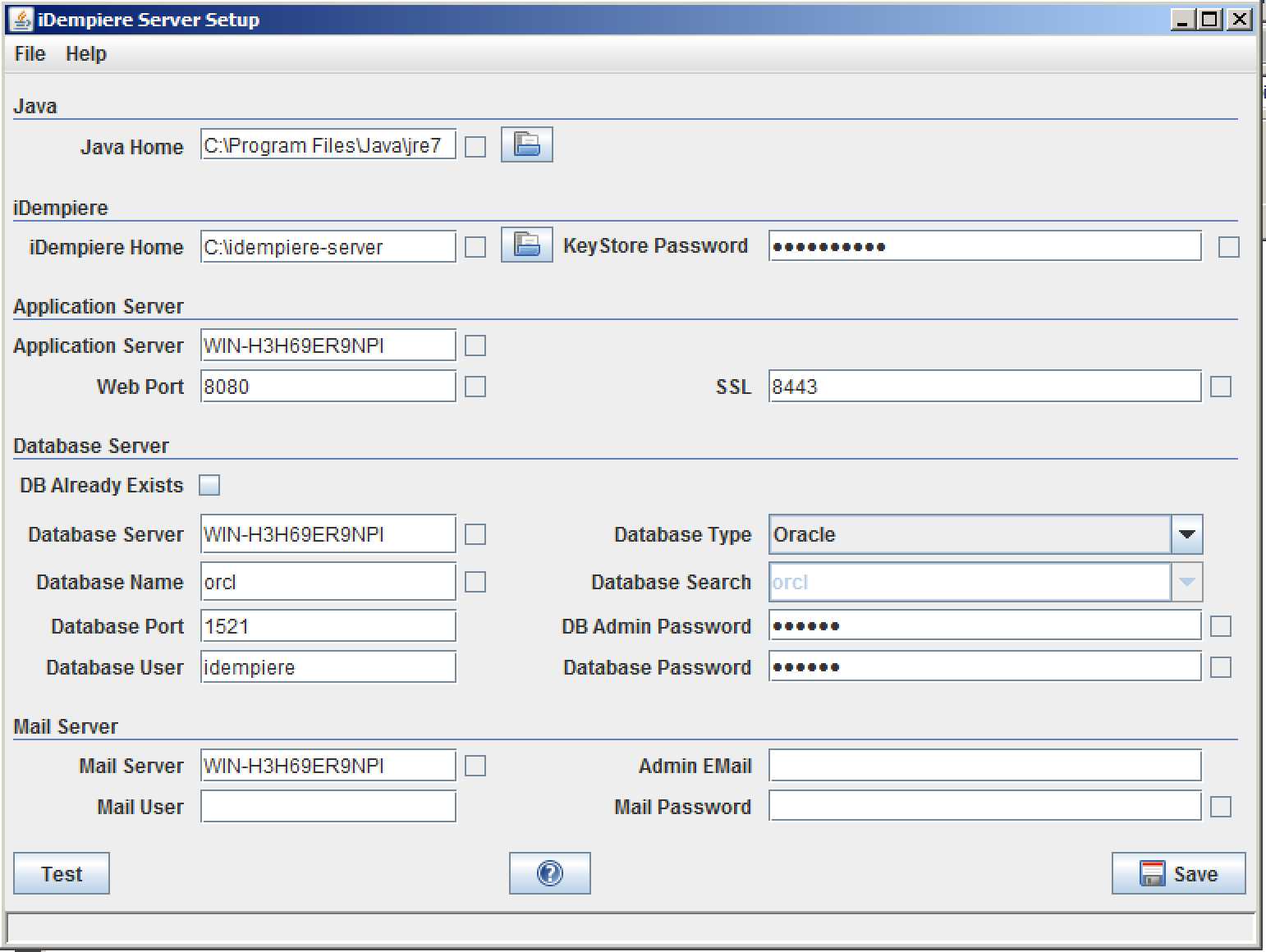This screenshot has height=952, width=1266.
Task: Toggle the checkbox beside Application Server field
Action: coord(475,346)
